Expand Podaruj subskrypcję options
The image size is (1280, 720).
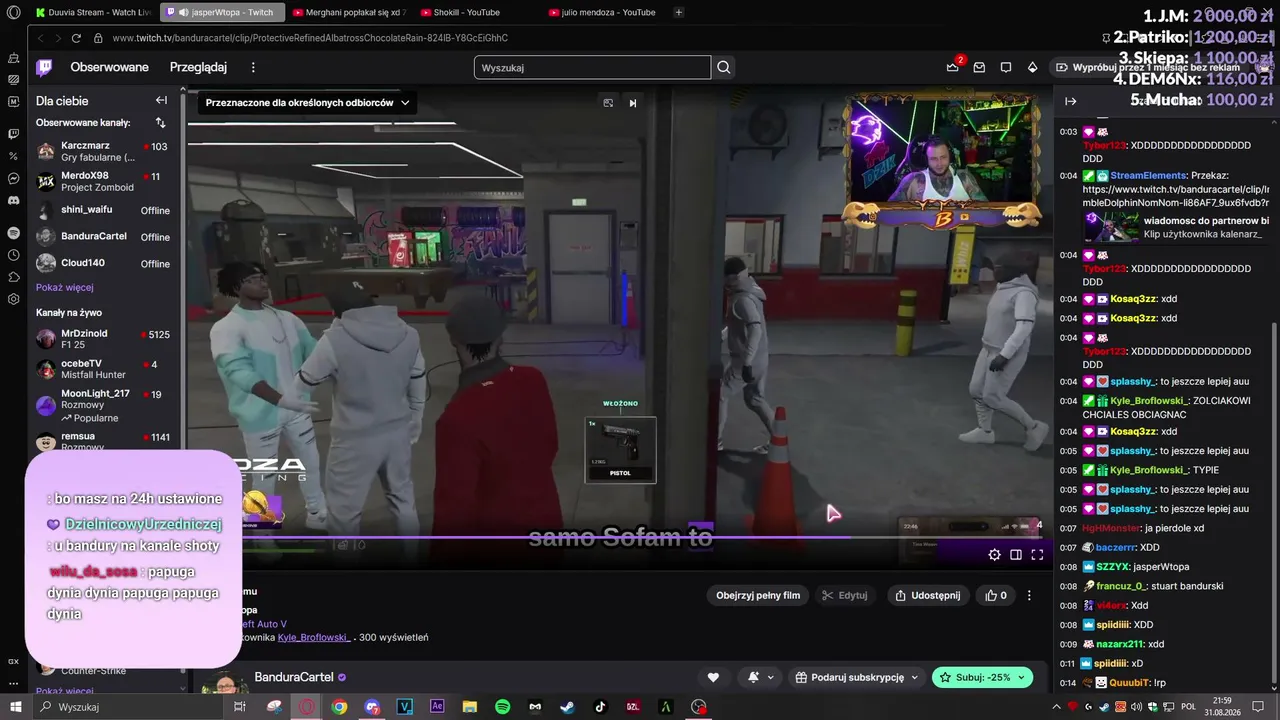tap(856, 677)
